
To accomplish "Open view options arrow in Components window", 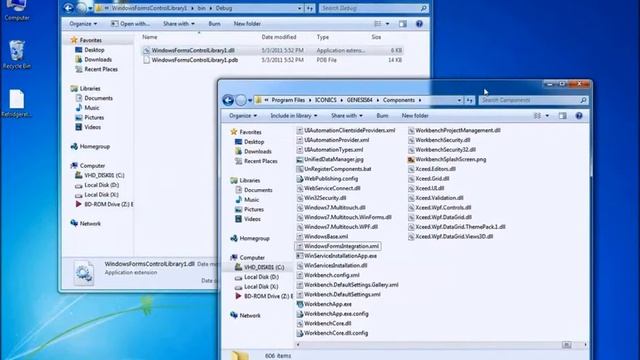I will 547,116.
